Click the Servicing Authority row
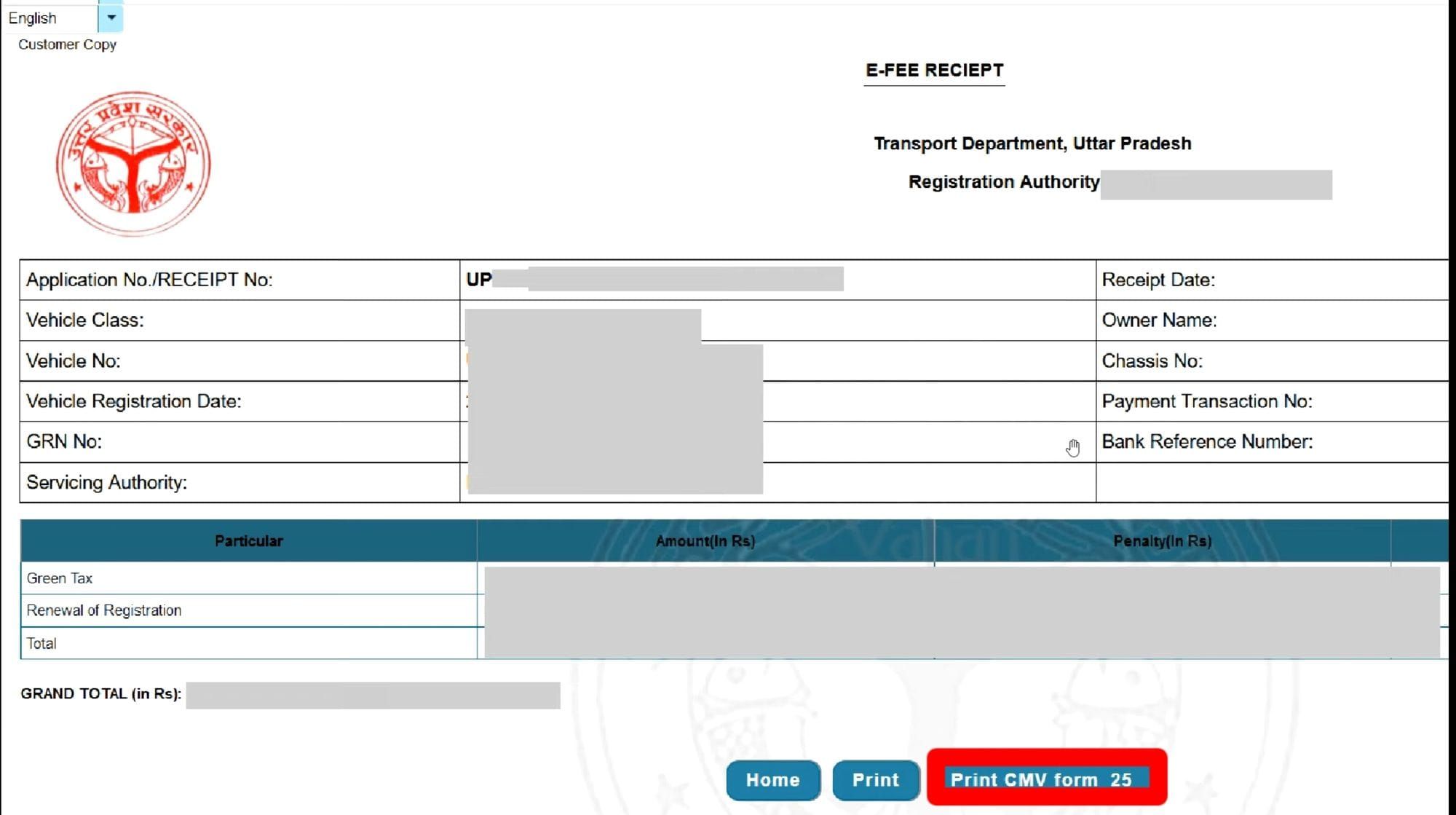This screenshot has height=815, width=1456. pyautogui.click(x=107, y=481)
